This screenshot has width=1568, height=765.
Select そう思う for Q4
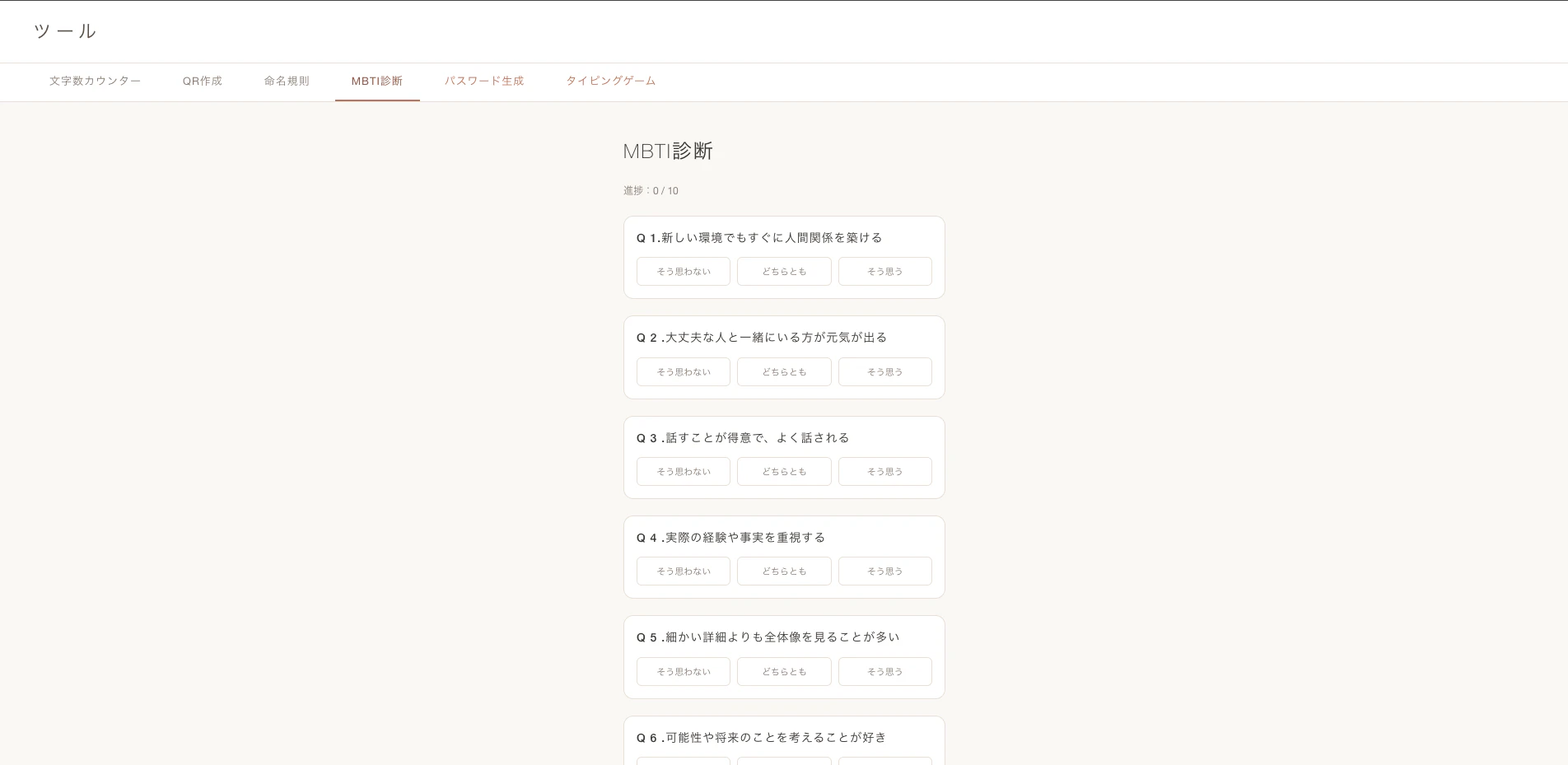pyautogui.click(x=885, y=571)
